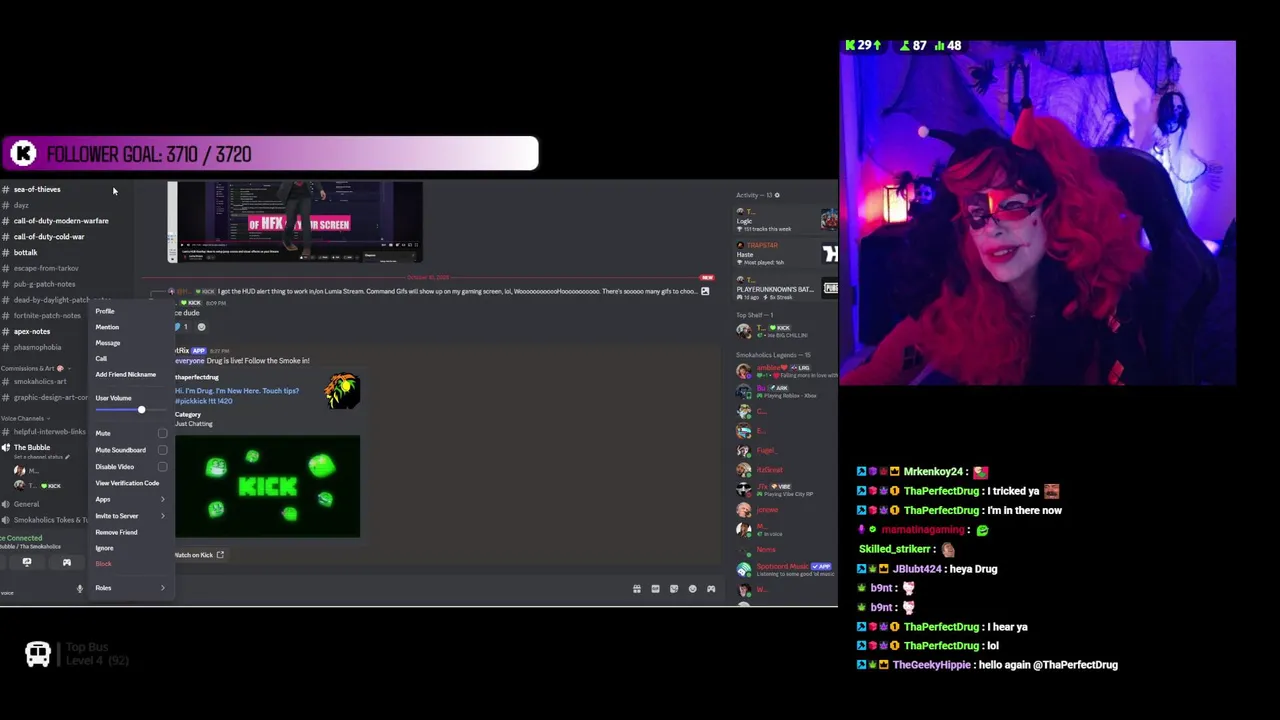This screenshot has width=1280, height=720.
Task: Open the call-of-duty-cold-war channel
Action: 49,237
